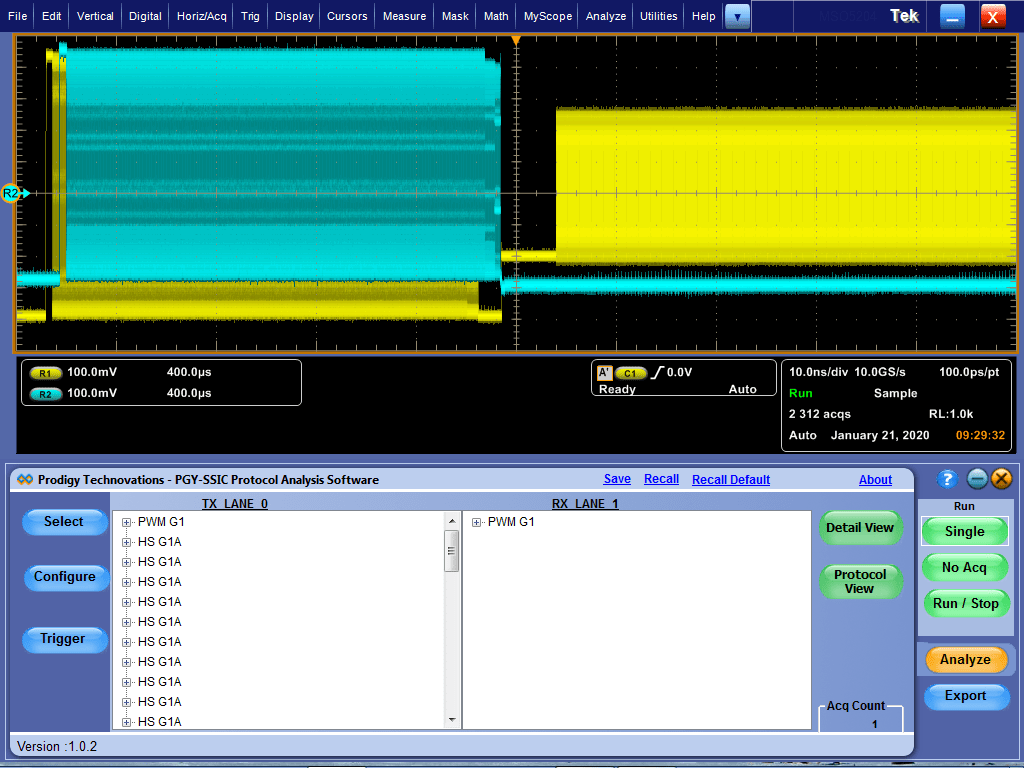Open the Recall Default link

(x=730, y=479)
